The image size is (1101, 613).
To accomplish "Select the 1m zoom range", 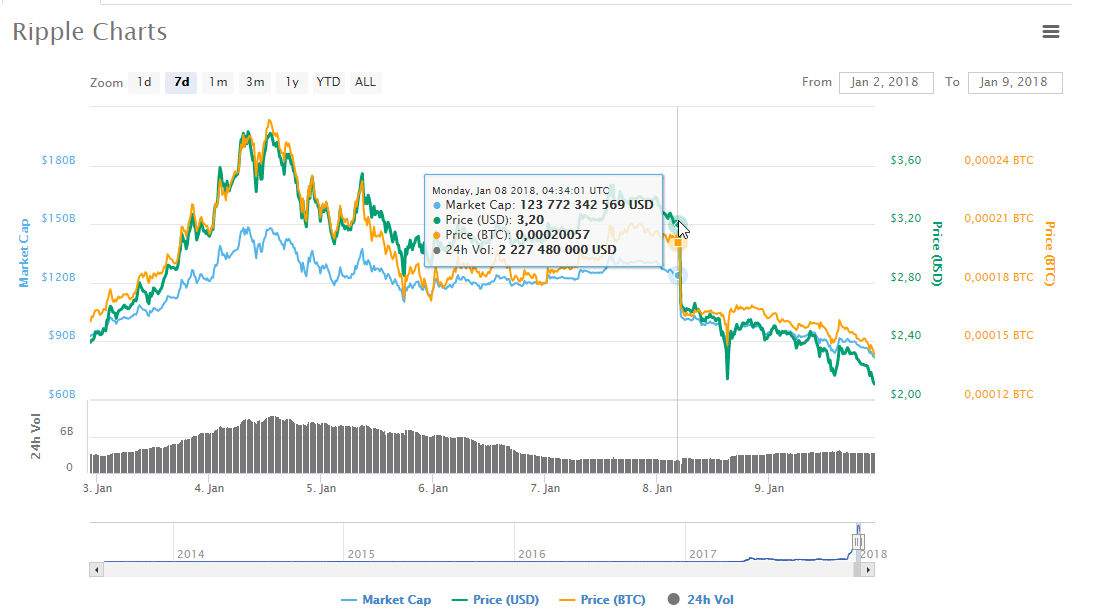I will pyautogui.click(x=218, y=82).
